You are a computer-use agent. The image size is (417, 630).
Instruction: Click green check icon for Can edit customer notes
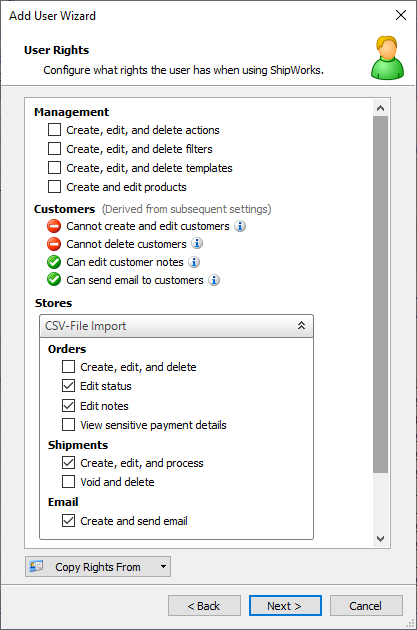pos(54,262)
